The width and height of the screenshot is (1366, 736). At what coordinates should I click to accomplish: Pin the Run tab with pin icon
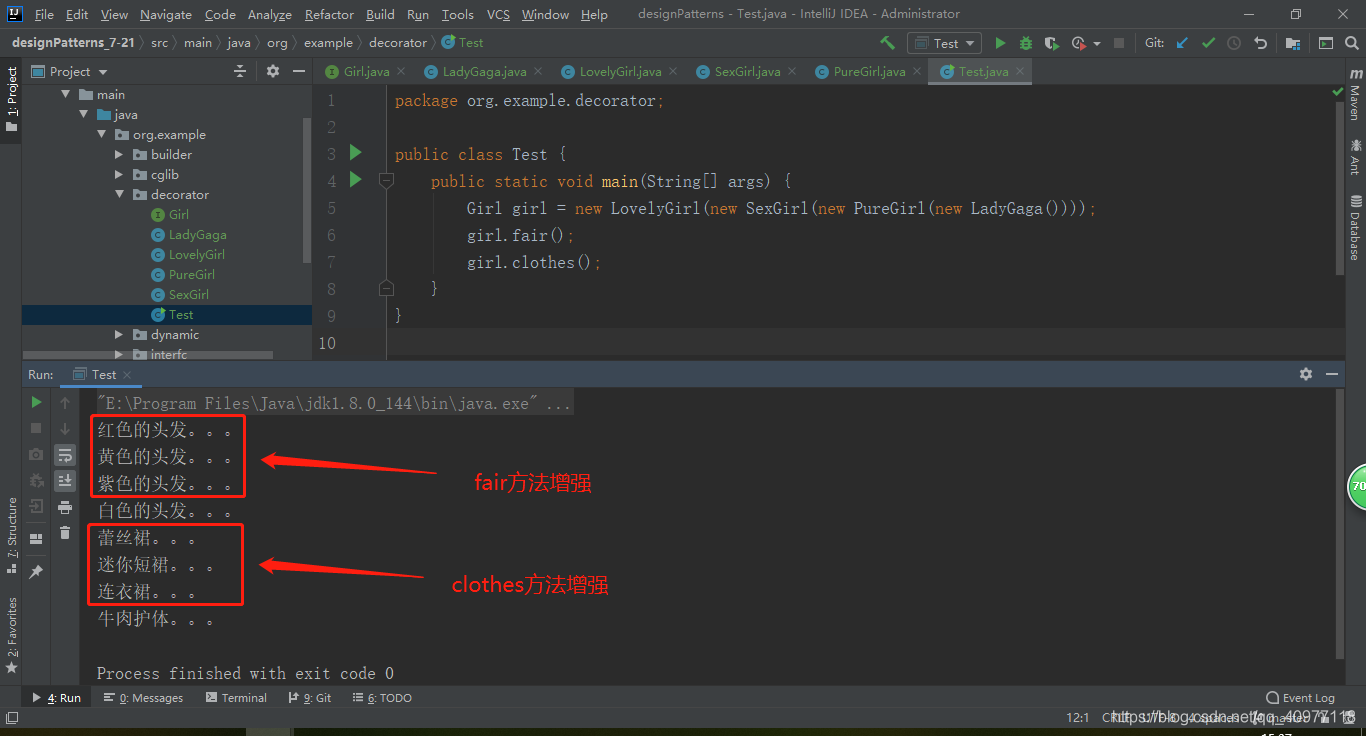click(36, 571)
